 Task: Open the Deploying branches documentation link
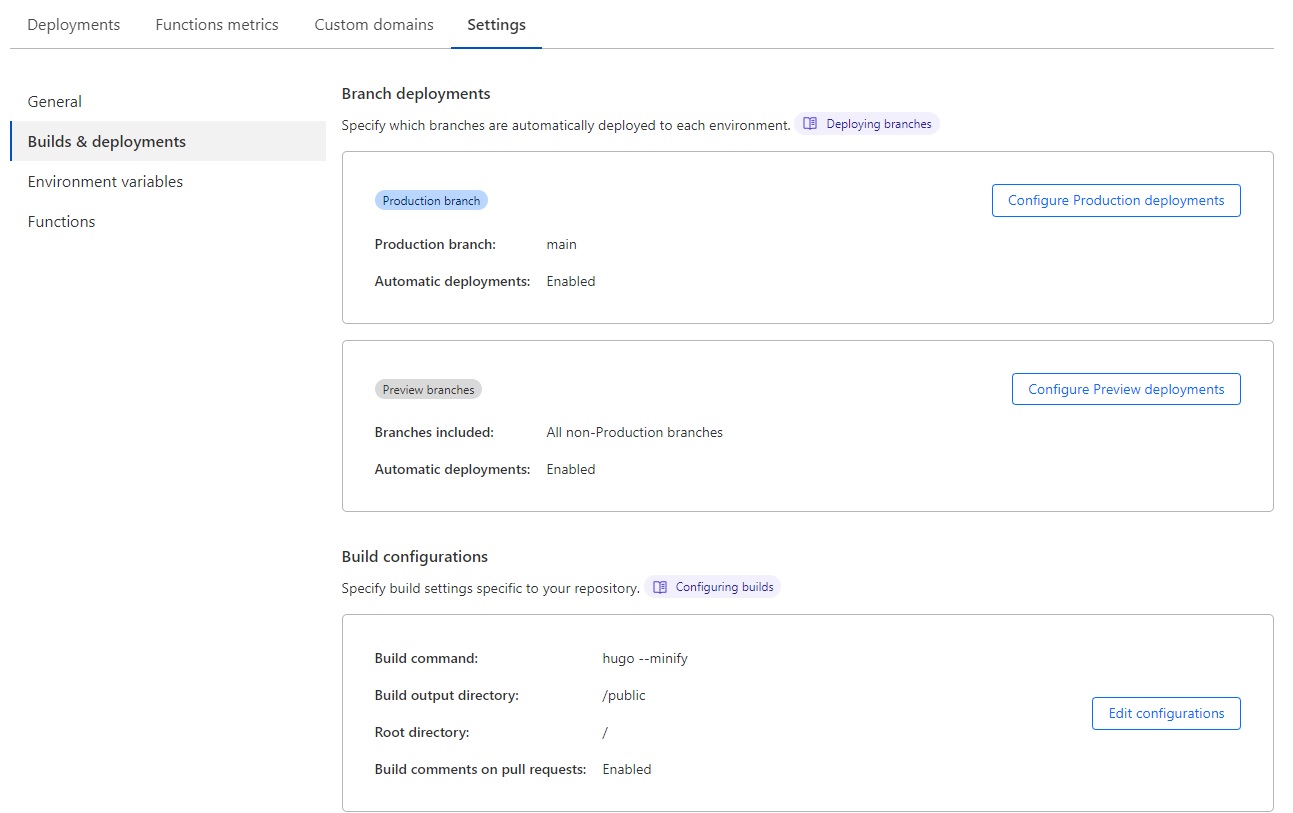(876, 123)
